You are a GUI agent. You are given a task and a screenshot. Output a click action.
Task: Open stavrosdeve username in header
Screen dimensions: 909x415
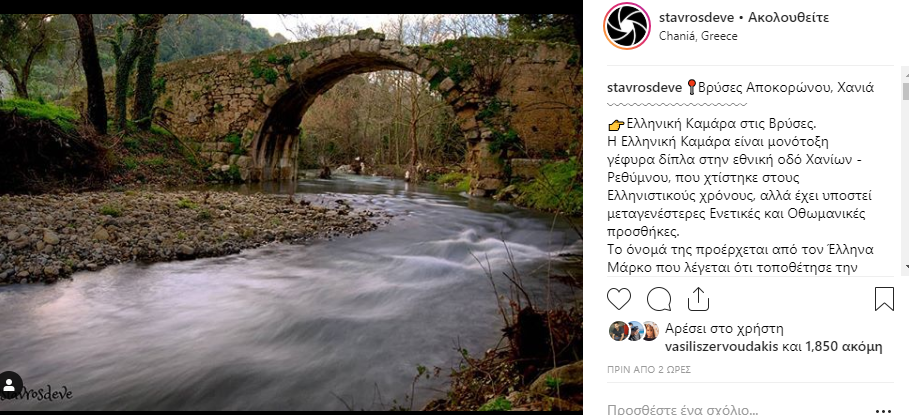[x=696, y=17]
